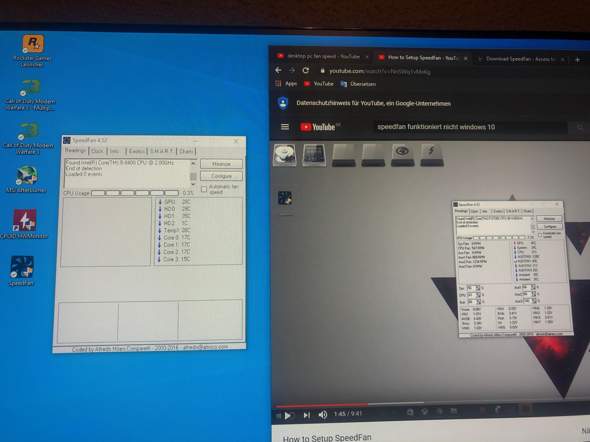590x442 pixels.
Task: Open the Übersetzen bookmark
Action: [358, 84]
